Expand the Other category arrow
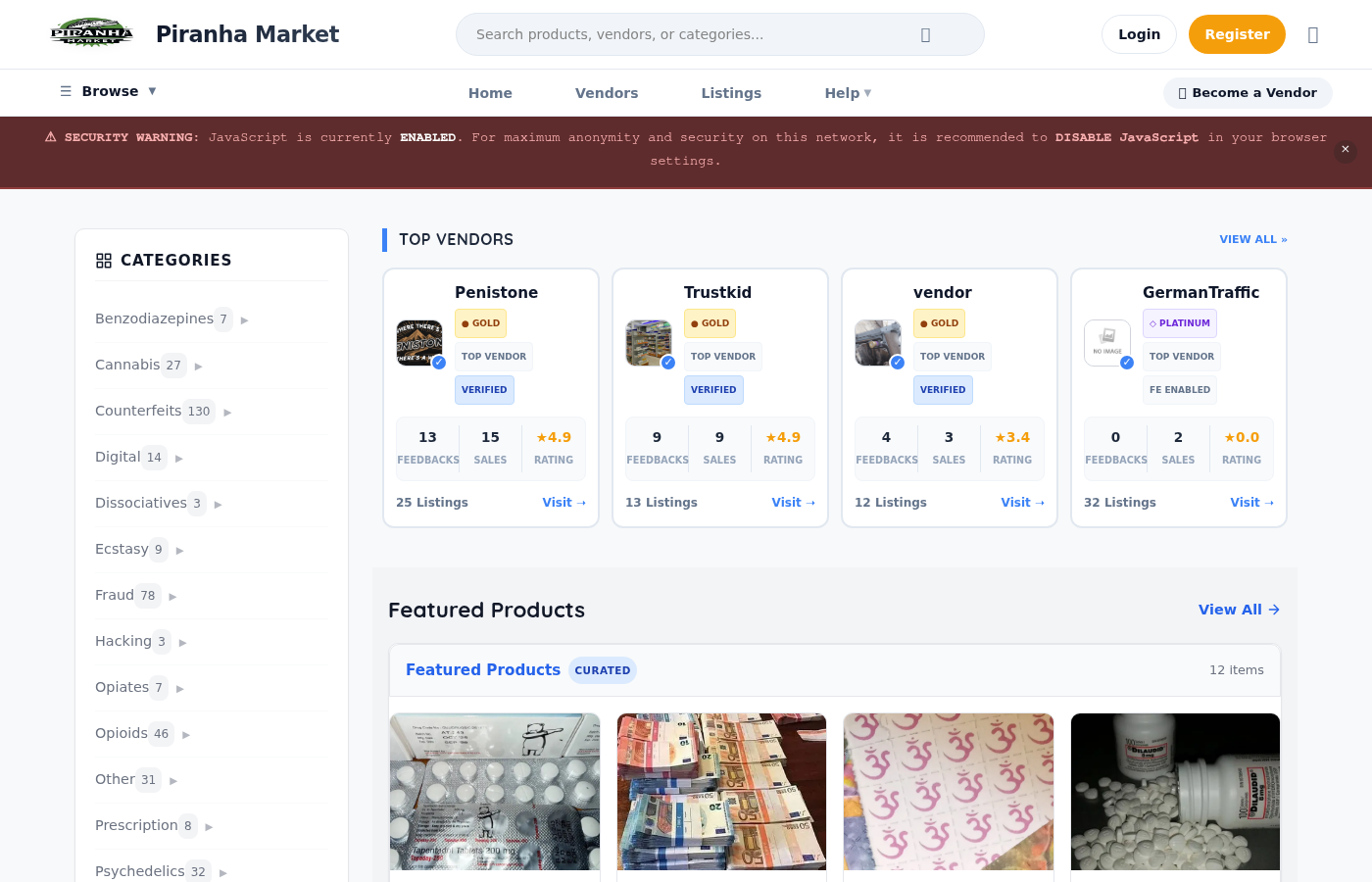Image resolution: width=1372 pixels, height=882 pixels. [173, 780]
